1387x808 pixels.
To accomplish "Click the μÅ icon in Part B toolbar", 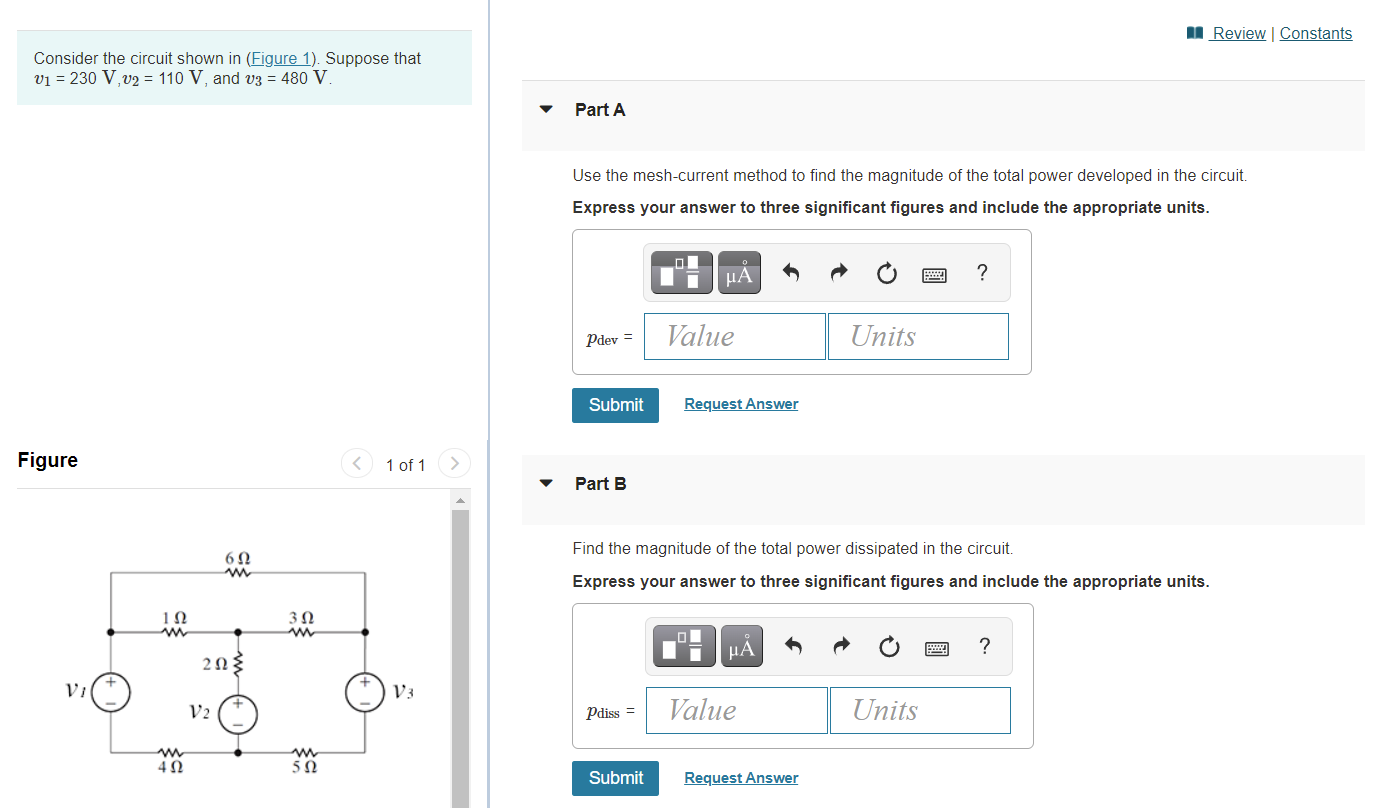I will 741,646.
